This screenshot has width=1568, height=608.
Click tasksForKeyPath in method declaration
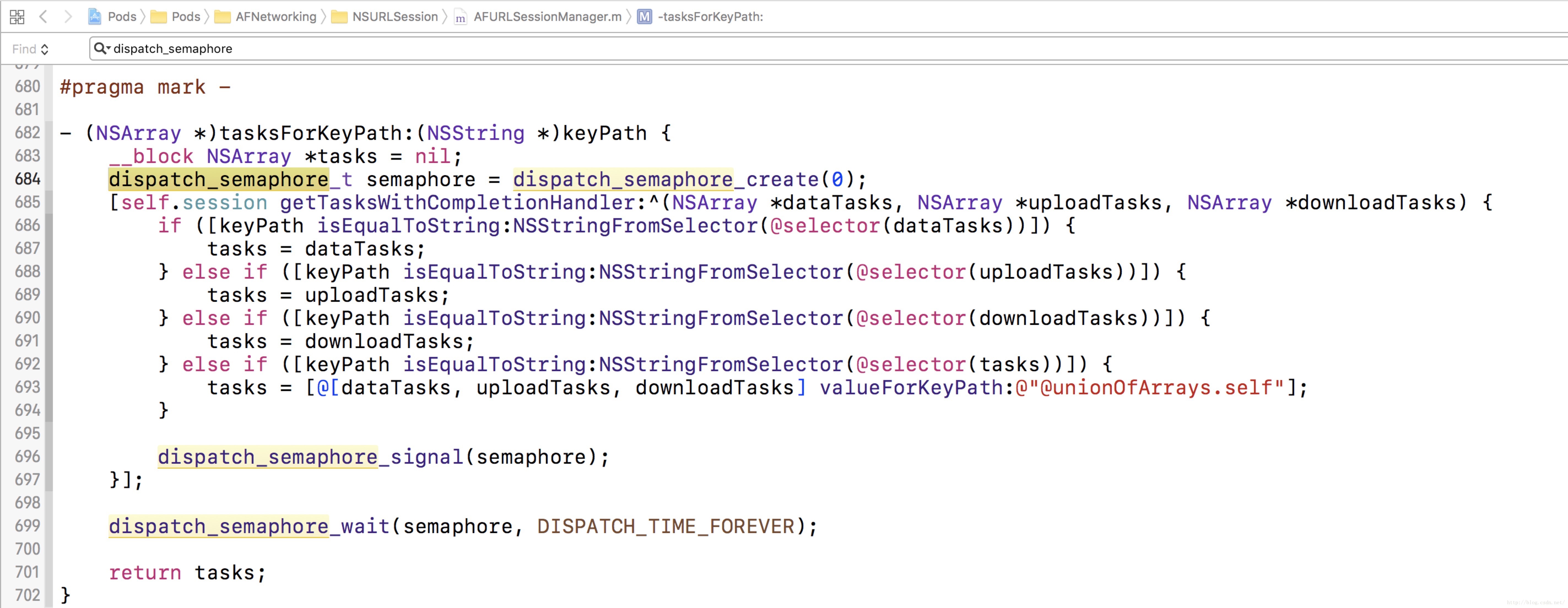pyautogui.click(x=310, y=133)
